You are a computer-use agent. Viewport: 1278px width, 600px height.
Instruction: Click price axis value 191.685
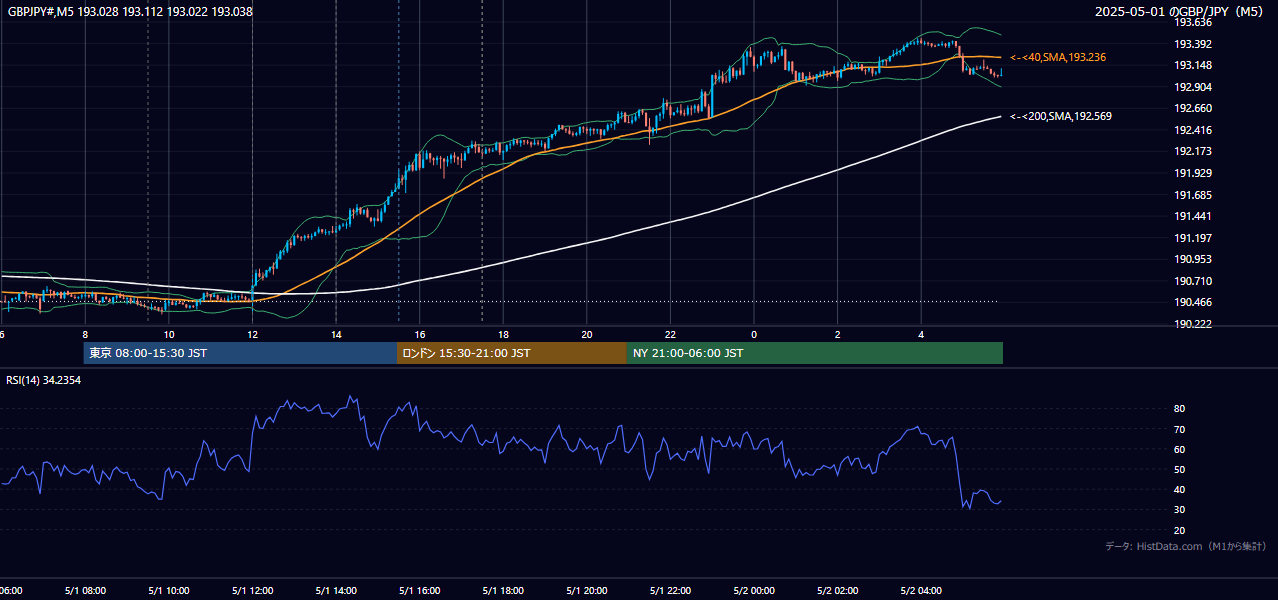tap(1192, 195)
